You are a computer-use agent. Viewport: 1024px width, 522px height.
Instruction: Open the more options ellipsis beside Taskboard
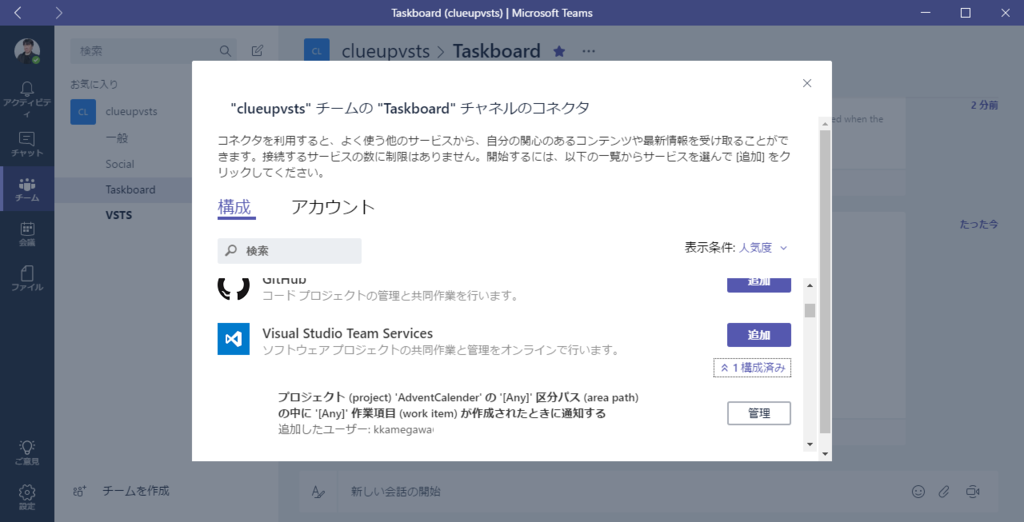point(588,51)
